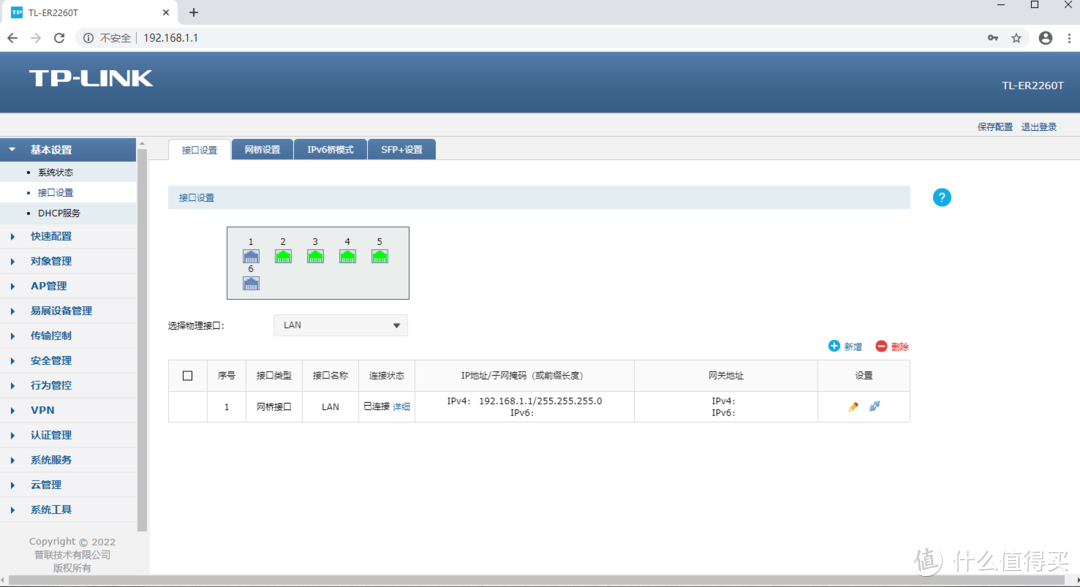This screenshot has width=1080, height=587.
Task: Expand AP管理 in the sidebar
Action: coord(48,286)
